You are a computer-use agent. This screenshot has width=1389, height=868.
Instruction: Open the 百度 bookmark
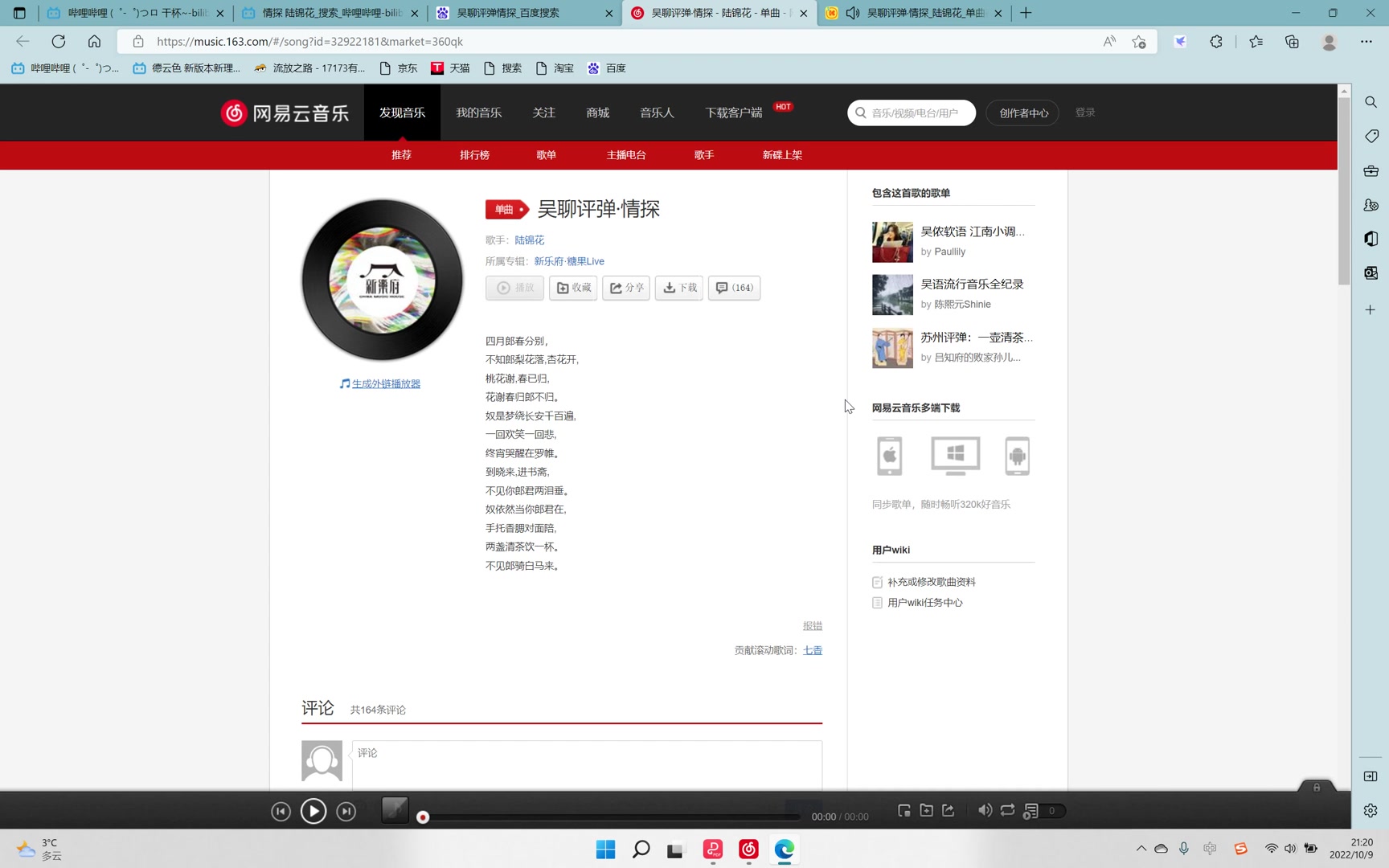tap(607, 68)
